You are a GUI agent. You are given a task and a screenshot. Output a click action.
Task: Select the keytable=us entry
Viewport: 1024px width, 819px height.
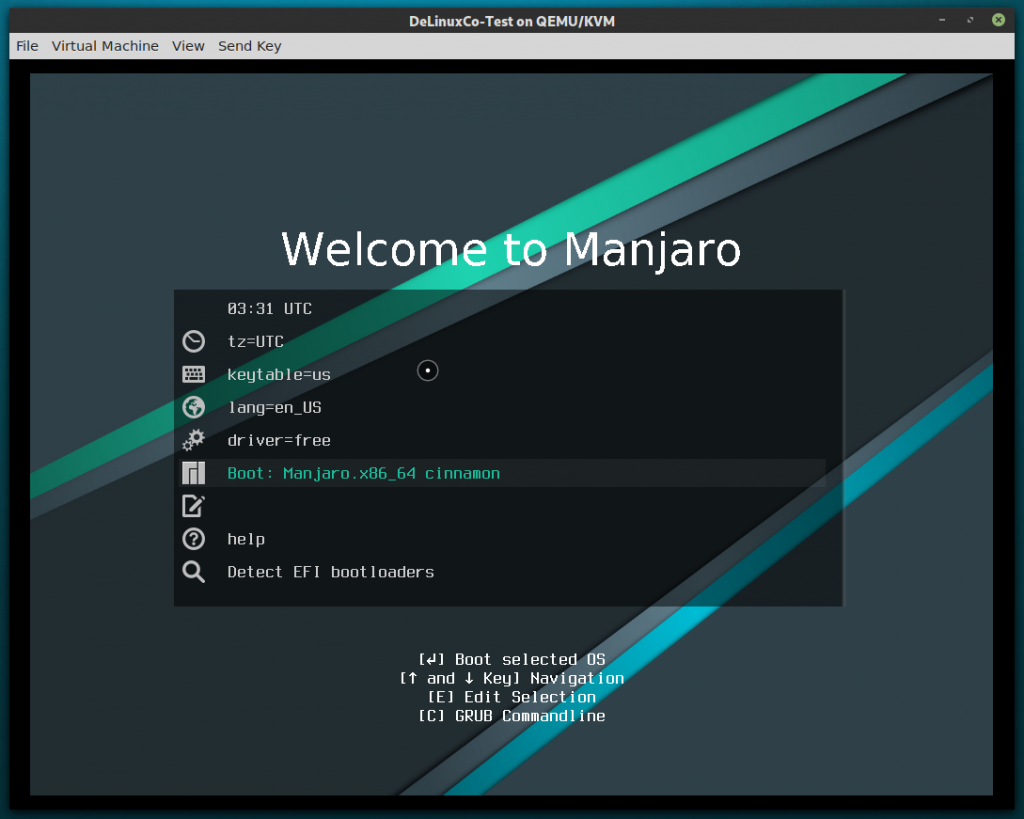click(x=278, y=374)
